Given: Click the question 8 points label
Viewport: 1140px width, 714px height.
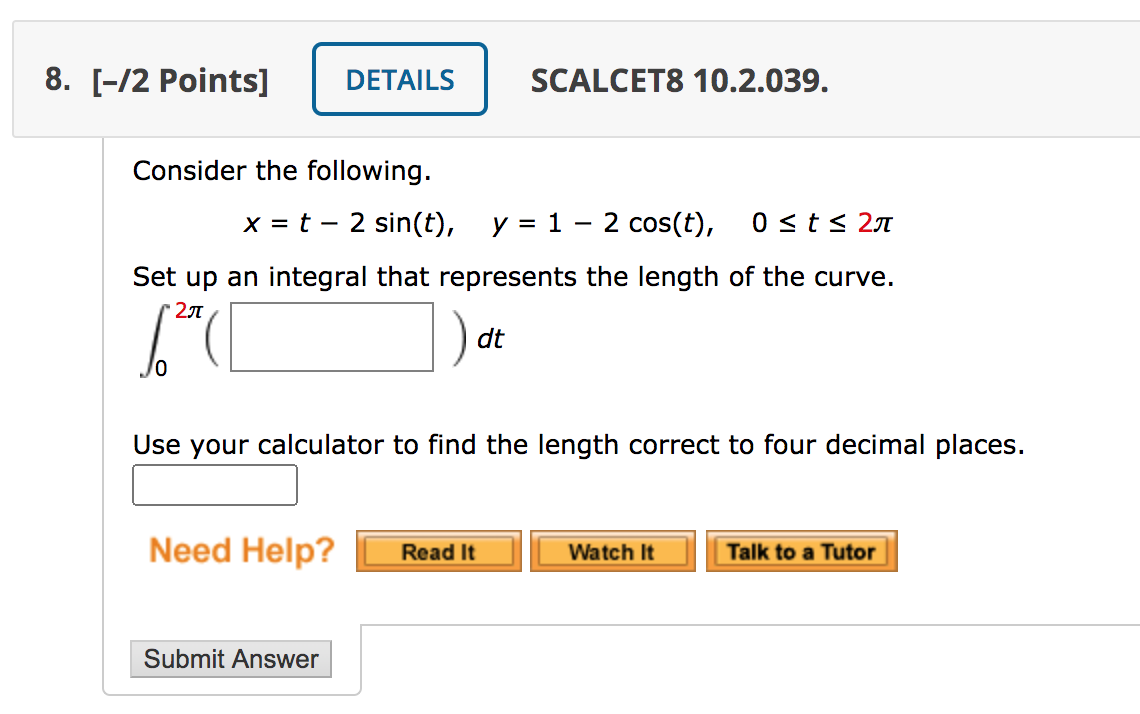Looking at the screenshot, I should click(156, 81).
